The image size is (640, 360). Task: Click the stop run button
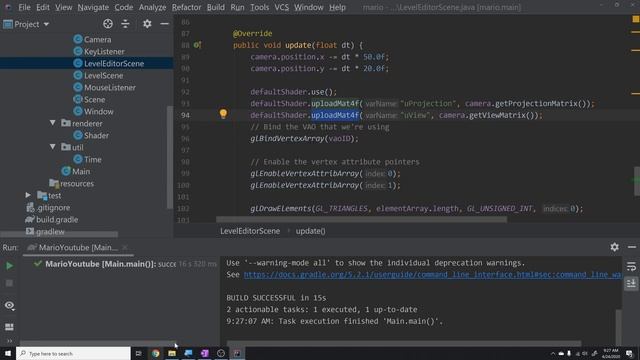9,283
